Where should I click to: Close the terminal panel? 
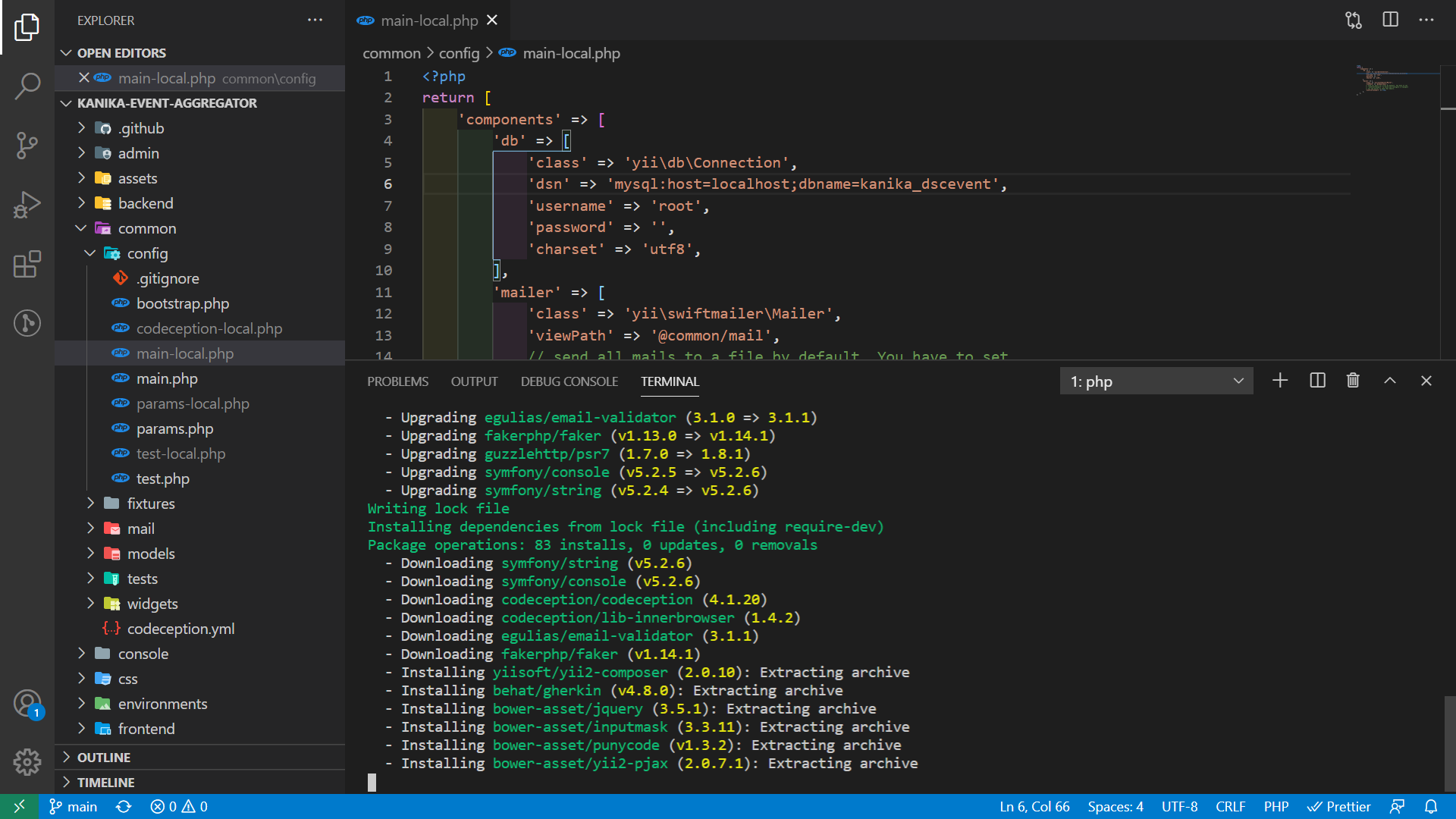(1426, 381)
